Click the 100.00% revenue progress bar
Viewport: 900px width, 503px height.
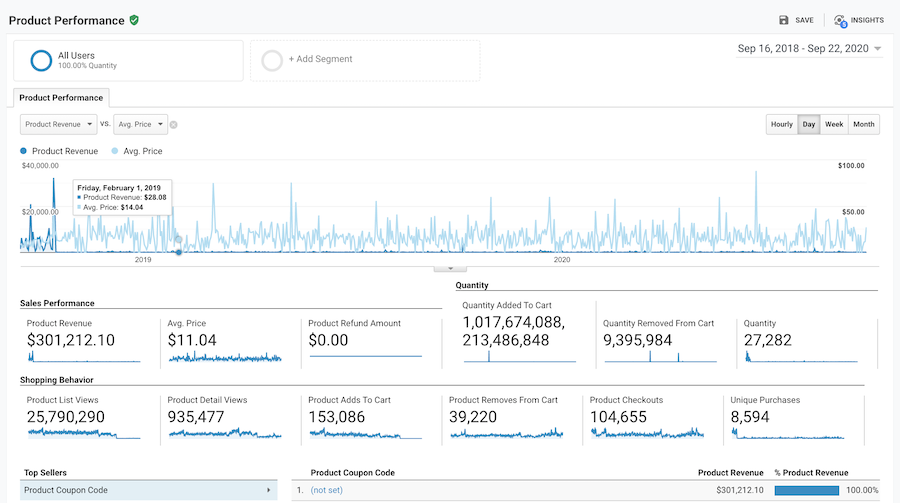click(x=806, y=490)
